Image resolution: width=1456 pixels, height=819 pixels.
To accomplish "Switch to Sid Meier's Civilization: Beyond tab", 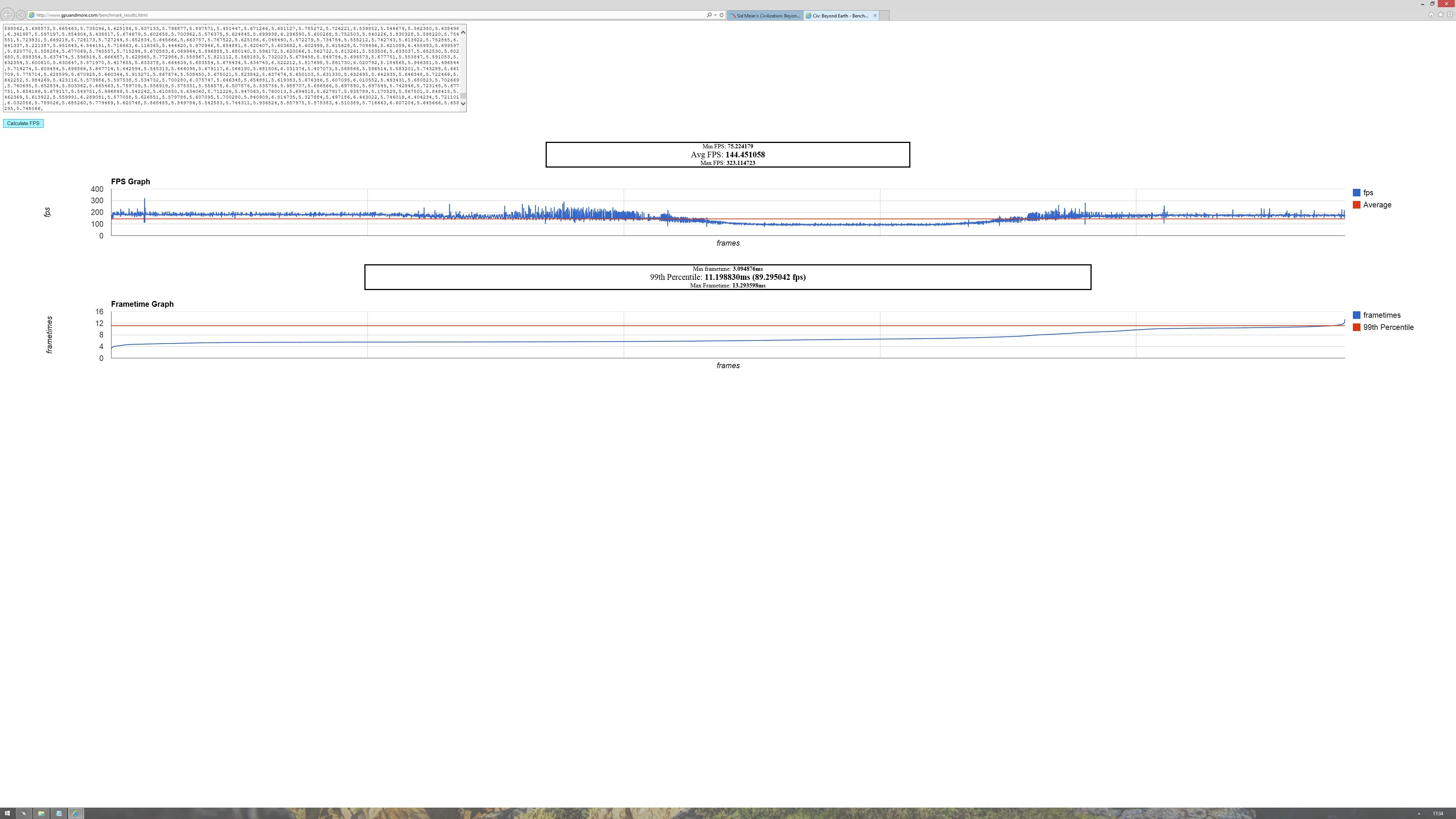I will point(765,16).
